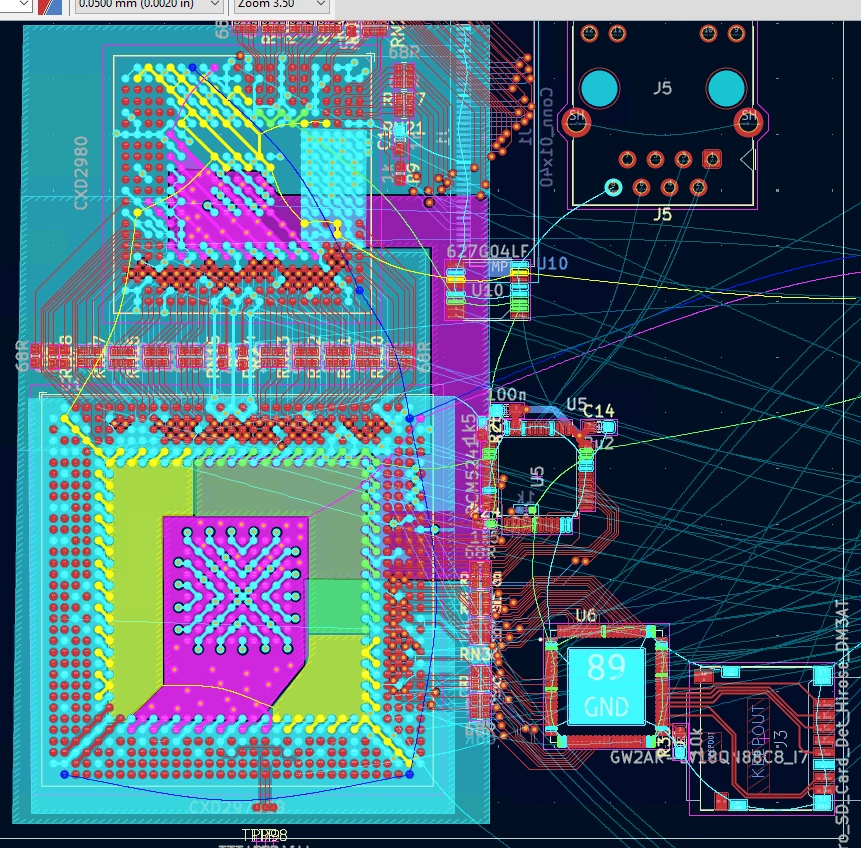Click the pad number 89 on U6

[606, 668]
